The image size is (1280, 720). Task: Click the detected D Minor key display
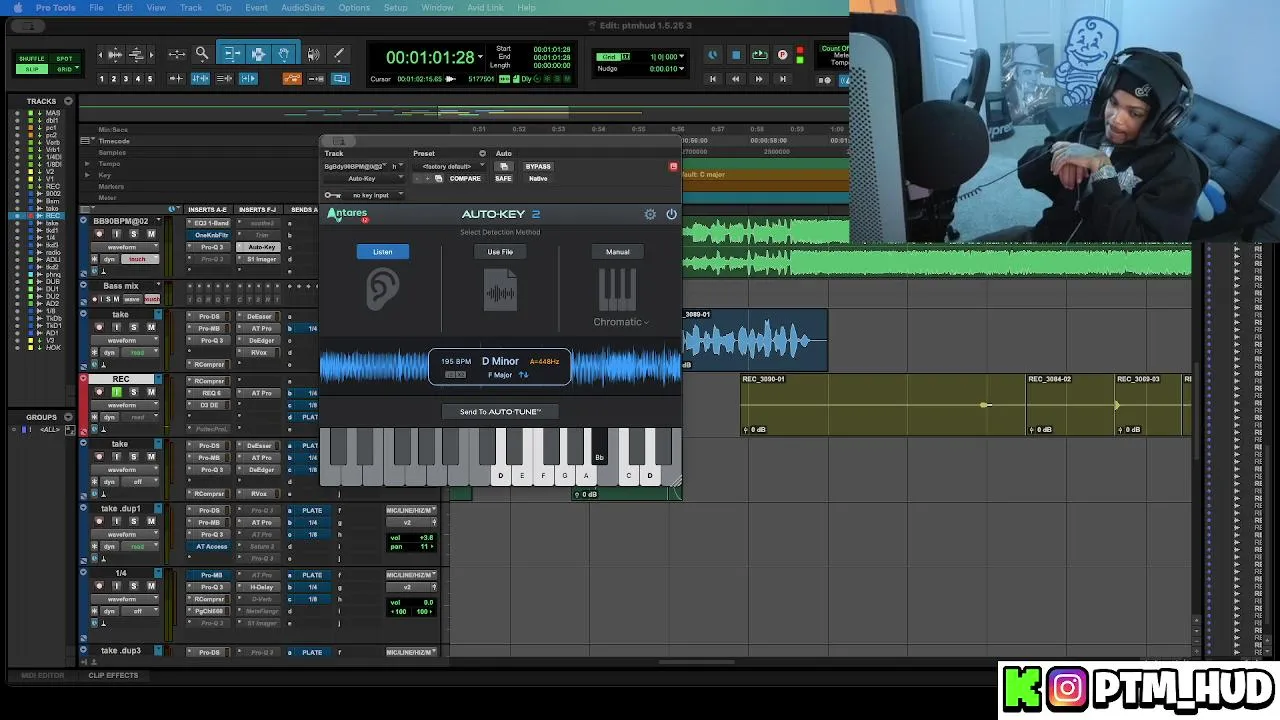[x=500, y=361]
